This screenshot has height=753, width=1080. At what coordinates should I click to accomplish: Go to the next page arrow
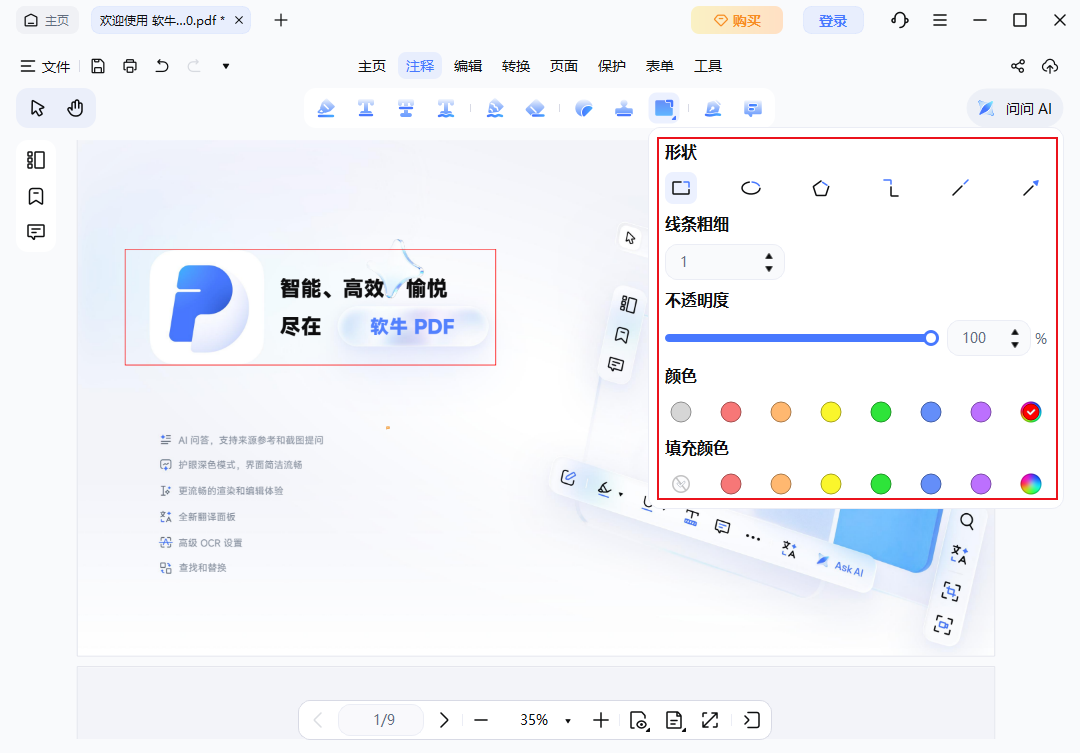click(444, 720)
